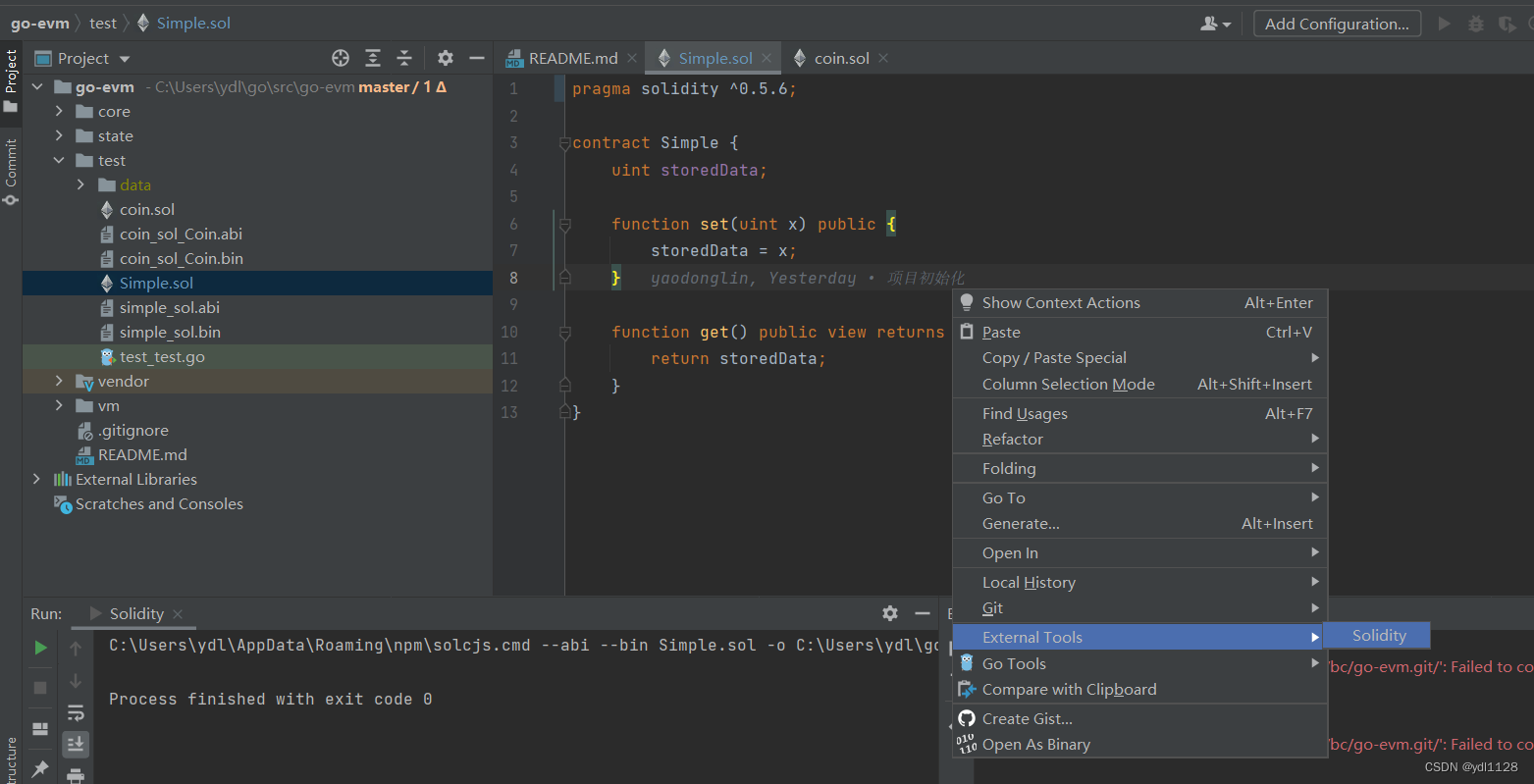The image size is (1534, 784).
Task: Collapse the test folder in Project tree
Action: [x=59, y=160]
